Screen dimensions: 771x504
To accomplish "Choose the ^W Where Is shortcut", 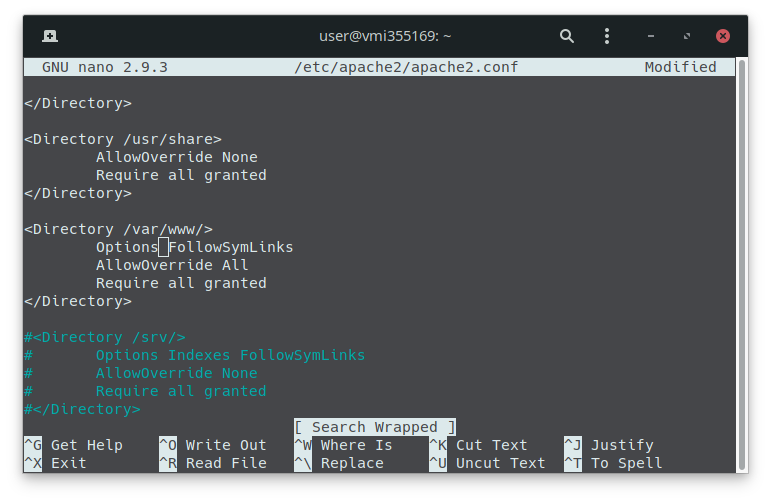I will pos(343,445).
